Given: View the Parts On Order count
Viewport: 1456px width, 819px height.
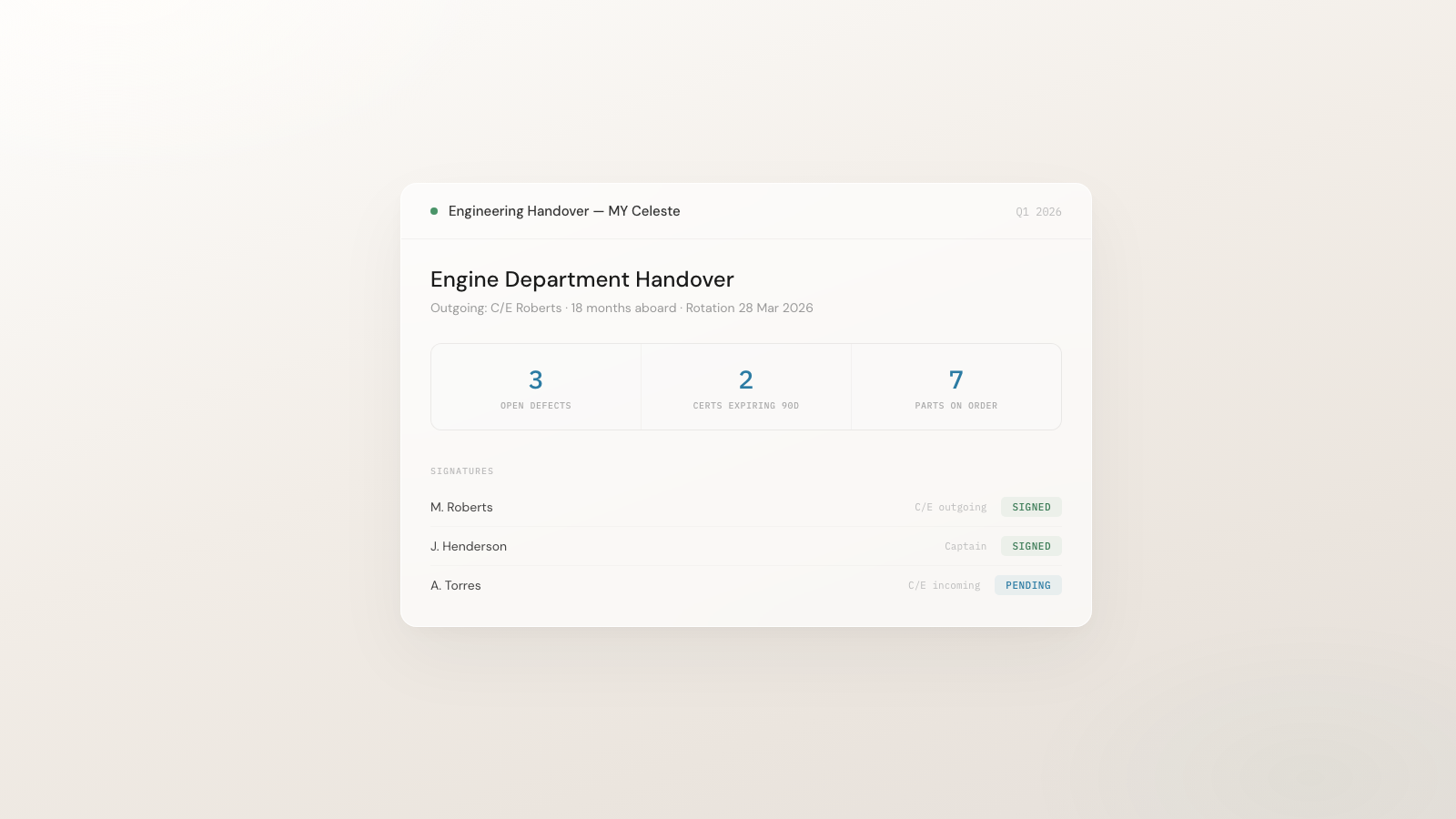Looking at the screenshot, I should click(x=955, y=386).
